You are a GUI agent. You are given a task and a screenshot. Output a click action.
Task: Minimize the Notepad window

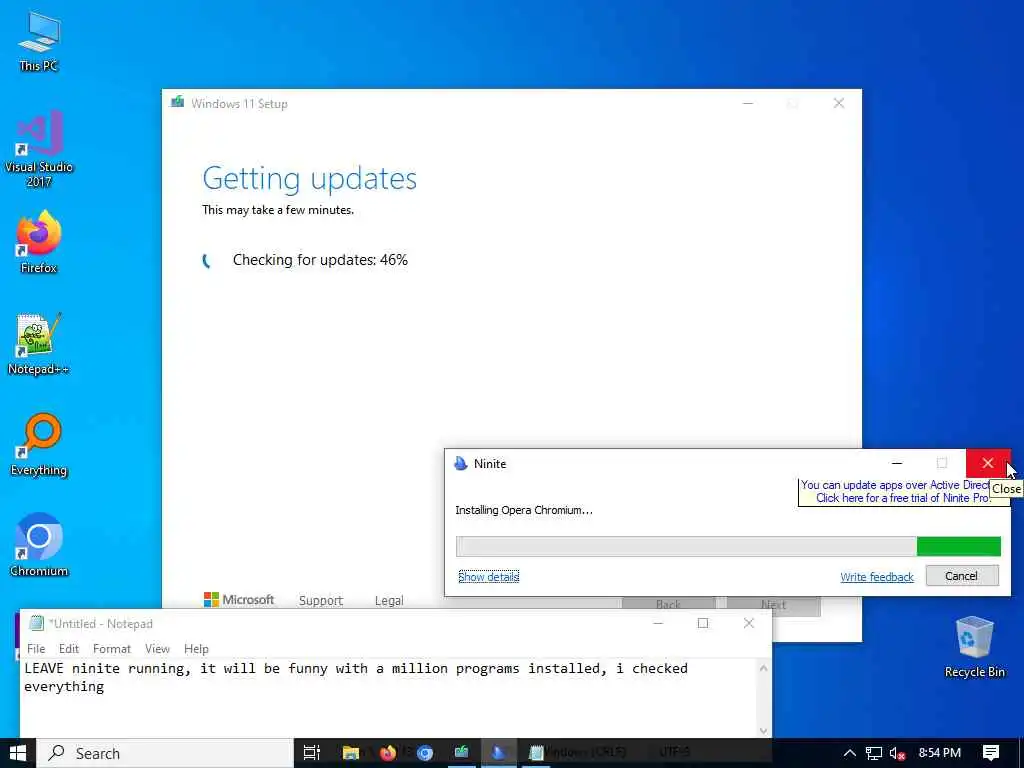658,623
